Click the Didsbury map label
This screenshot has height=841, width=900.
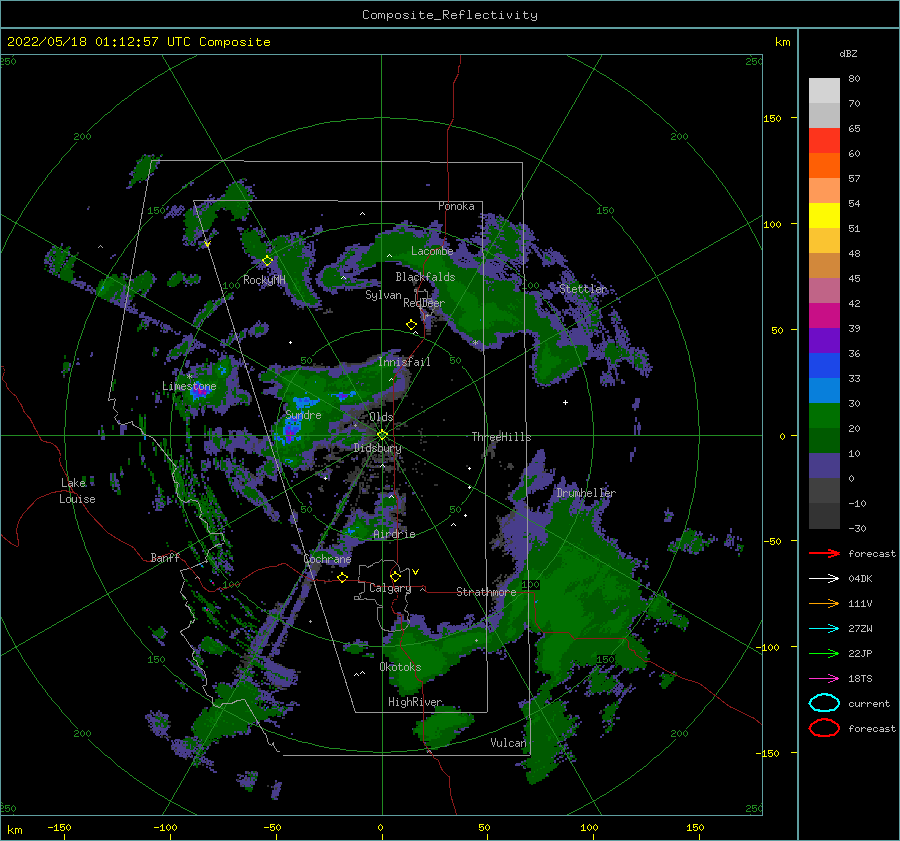click(378, 448)
